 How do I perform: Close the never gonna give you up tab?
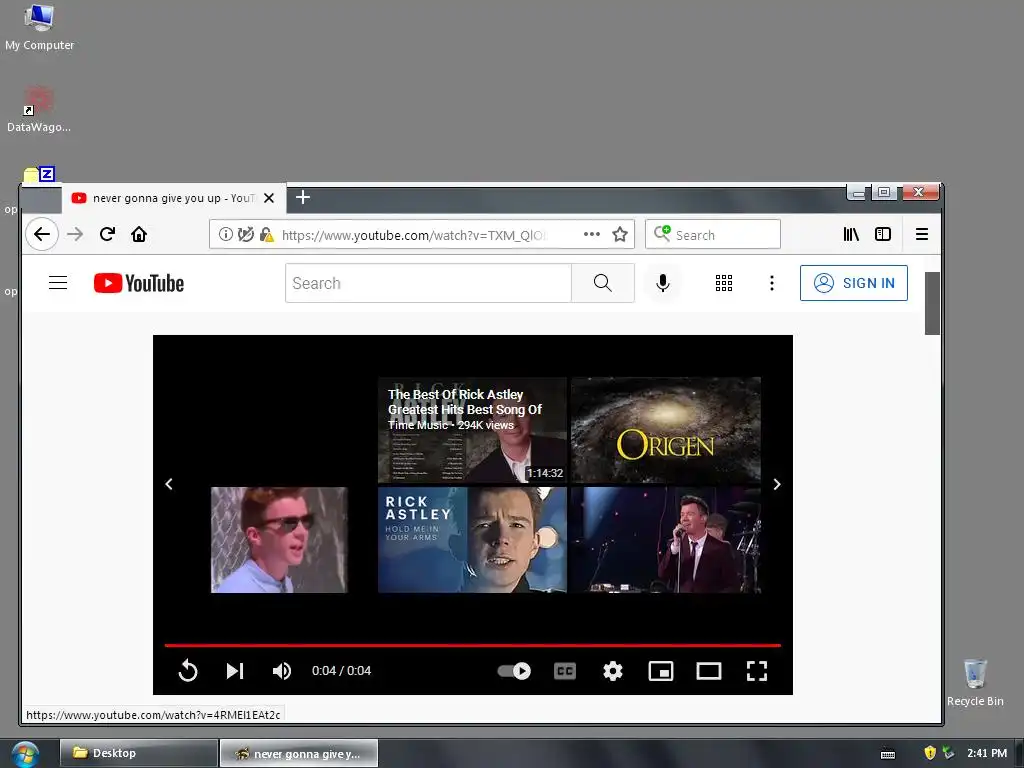tap(268, 198)
